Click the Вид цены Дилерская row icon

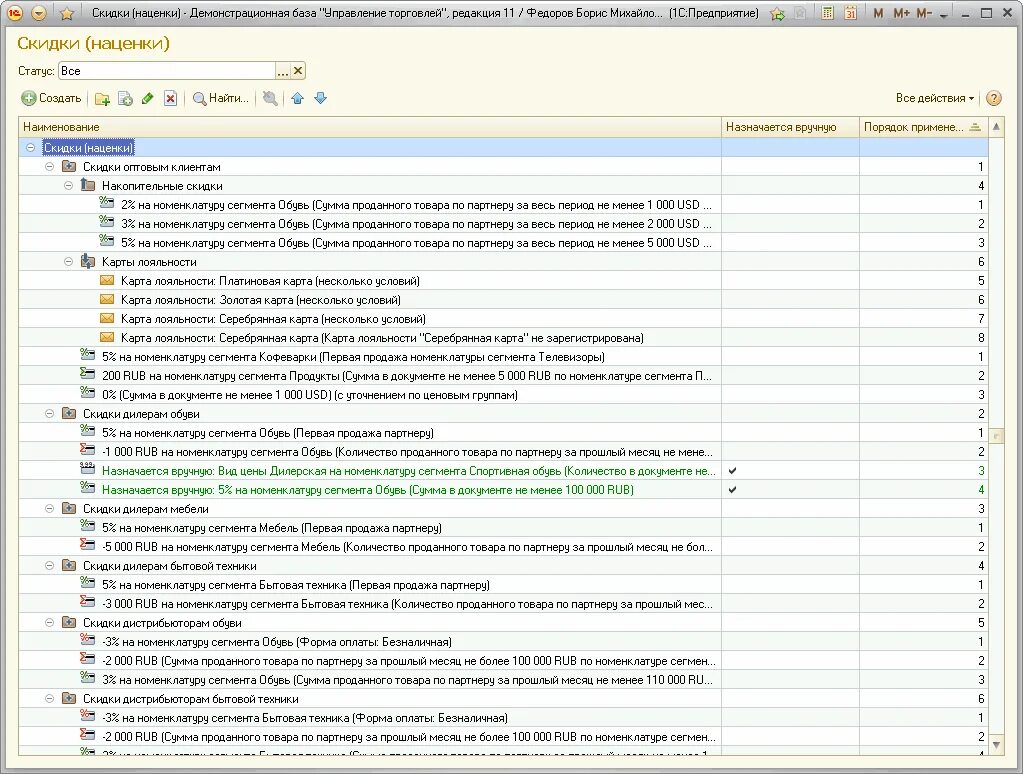click(x=87, y=469)
